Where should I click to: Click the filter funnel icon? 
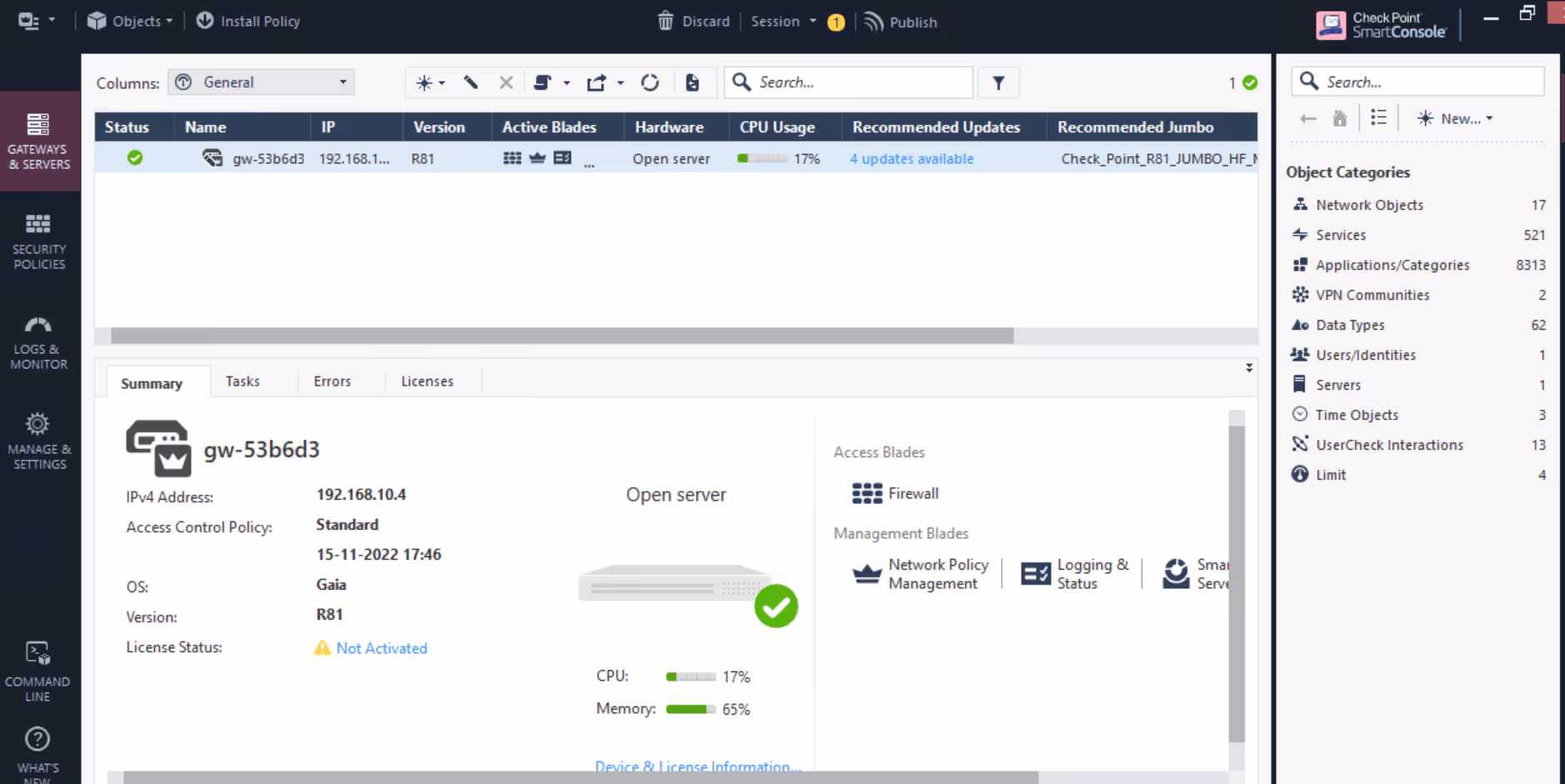coord(998,82)
